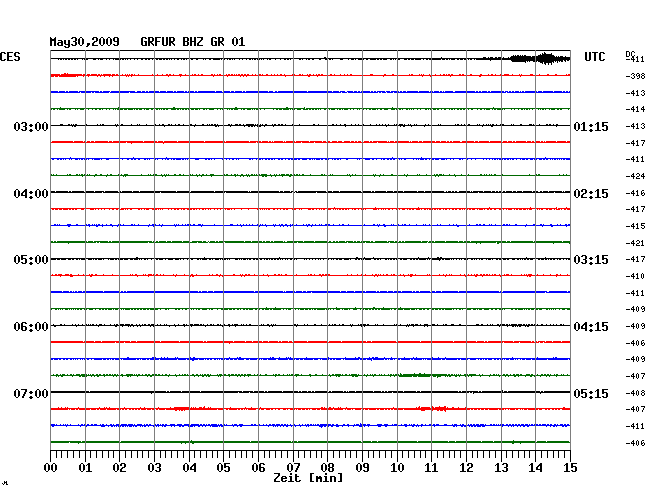Click minute tick label 05
This screenshot has height=494, width=650.
pos(223,468)
